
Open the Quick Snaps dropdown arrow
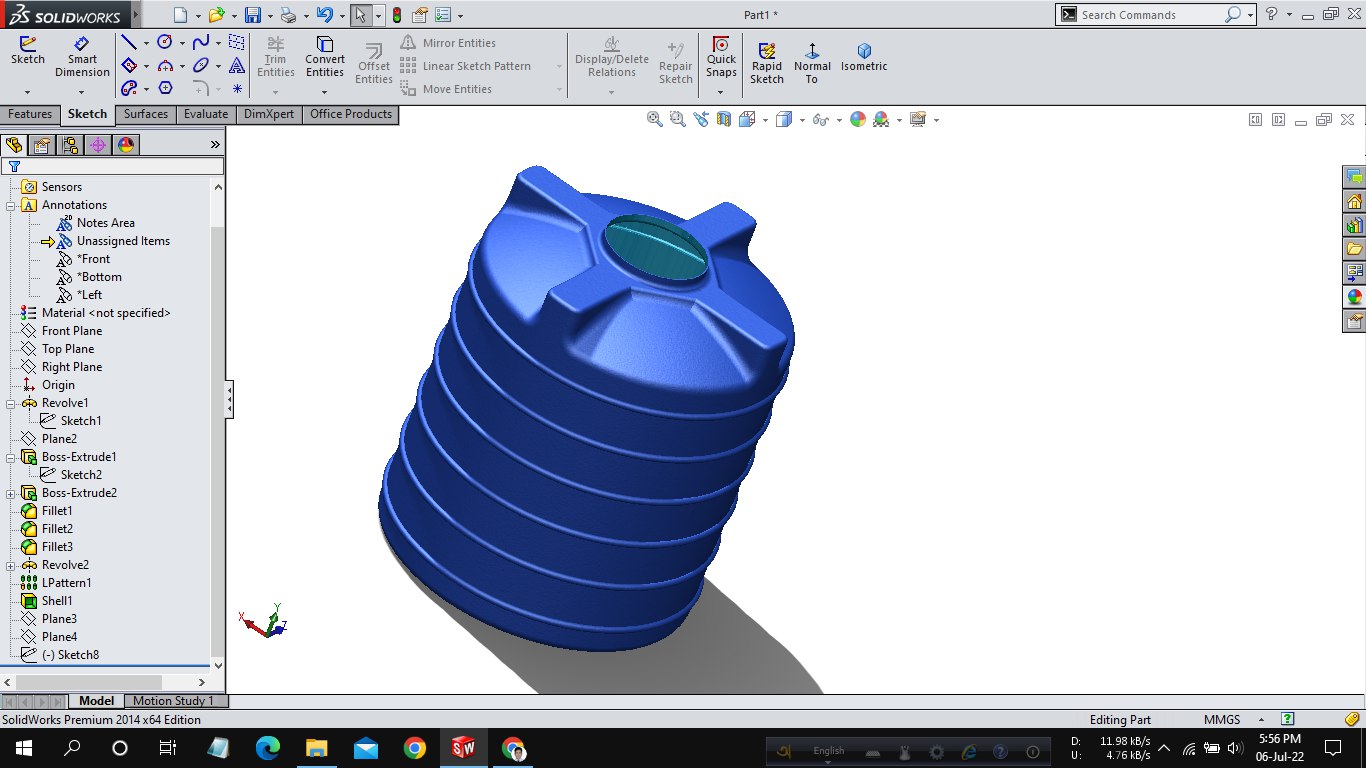[x=720, y=92]
